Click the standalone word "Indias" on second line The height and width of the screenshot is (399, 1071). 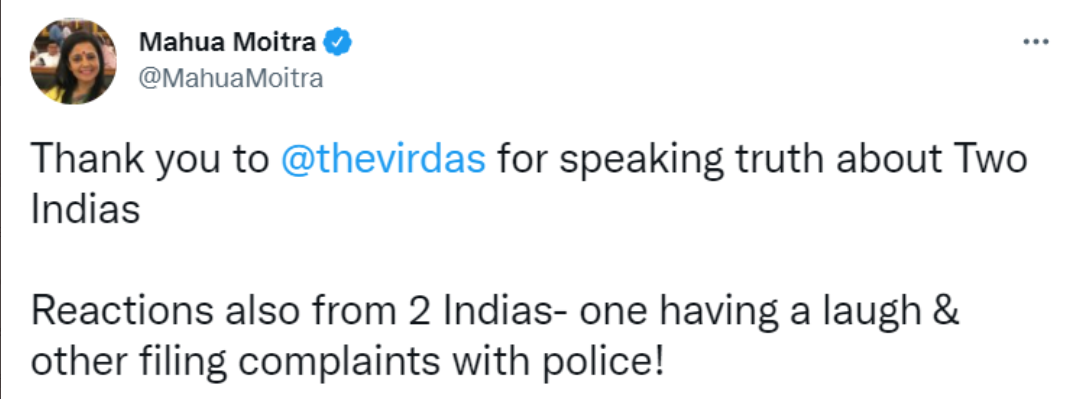point(85,210)
